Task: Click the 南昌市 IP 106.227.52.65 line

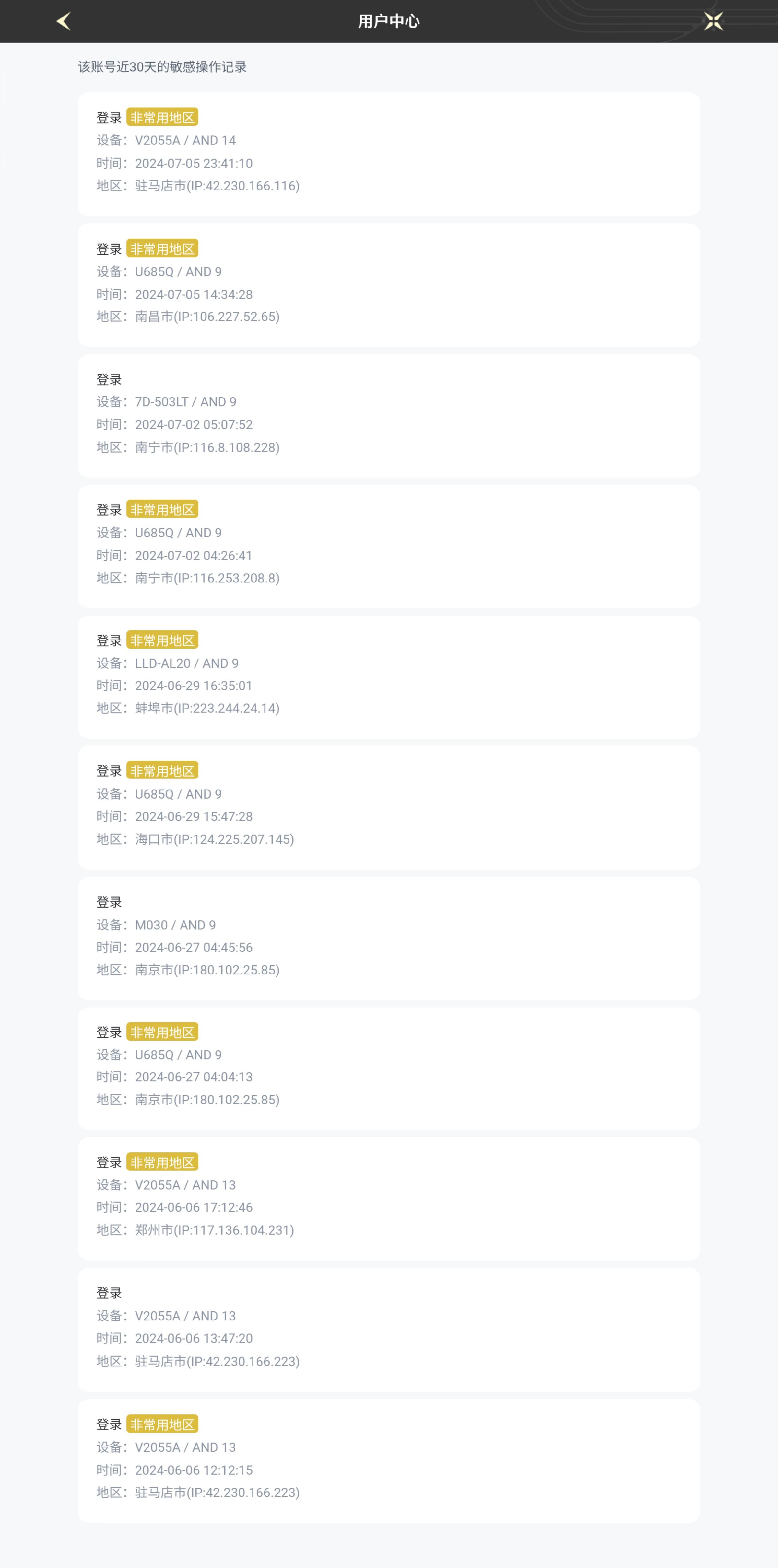Action: pyautogui.click(x=188, y=317)
